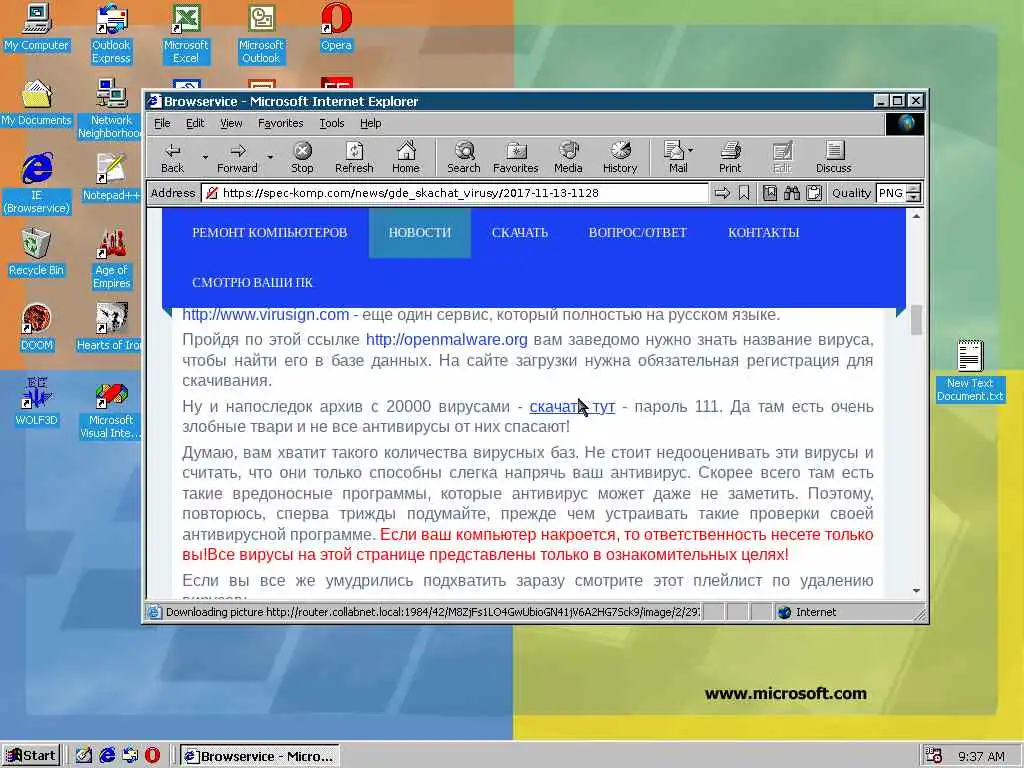Open the Favorites toolbar pane
Image resolution: width=1024 pixels, height=768 pixels.
[x=515, y=157]
